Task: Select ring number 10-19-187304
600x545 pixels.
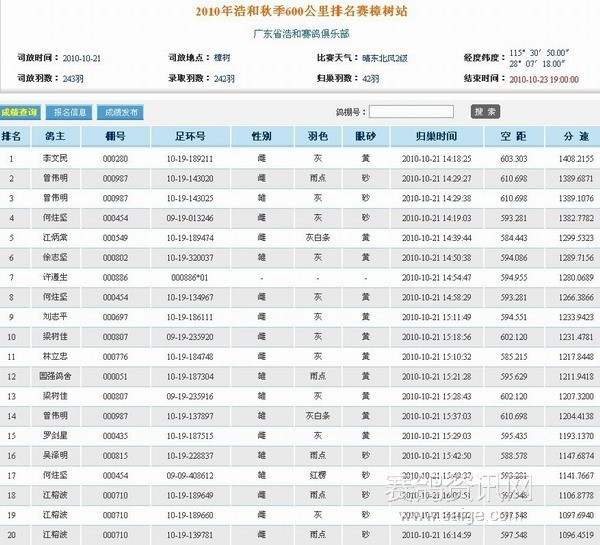Action: point(190,377)
